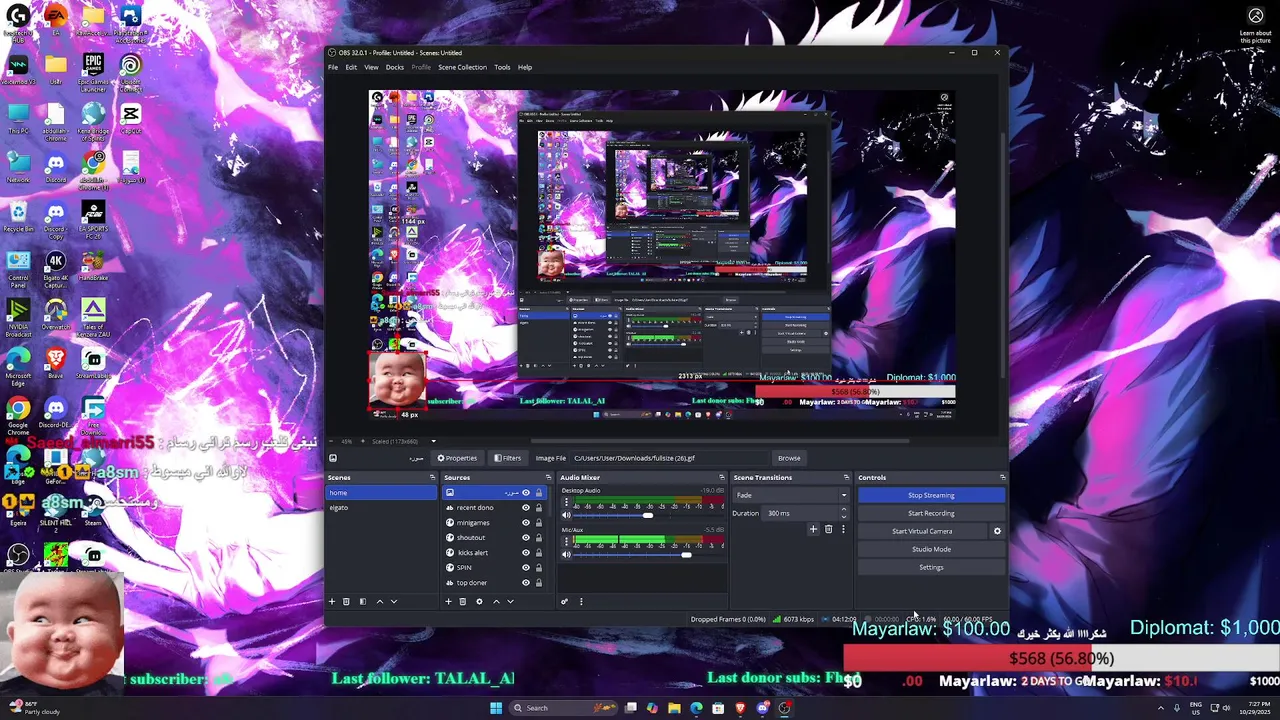This screenshot has height=720, width=1280.
Task: Move source down arrow in Sources panel
Action: click(x=510, y=601)
